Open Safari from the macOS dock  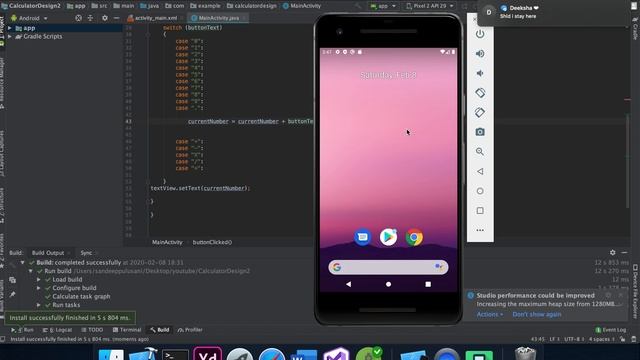271,355
